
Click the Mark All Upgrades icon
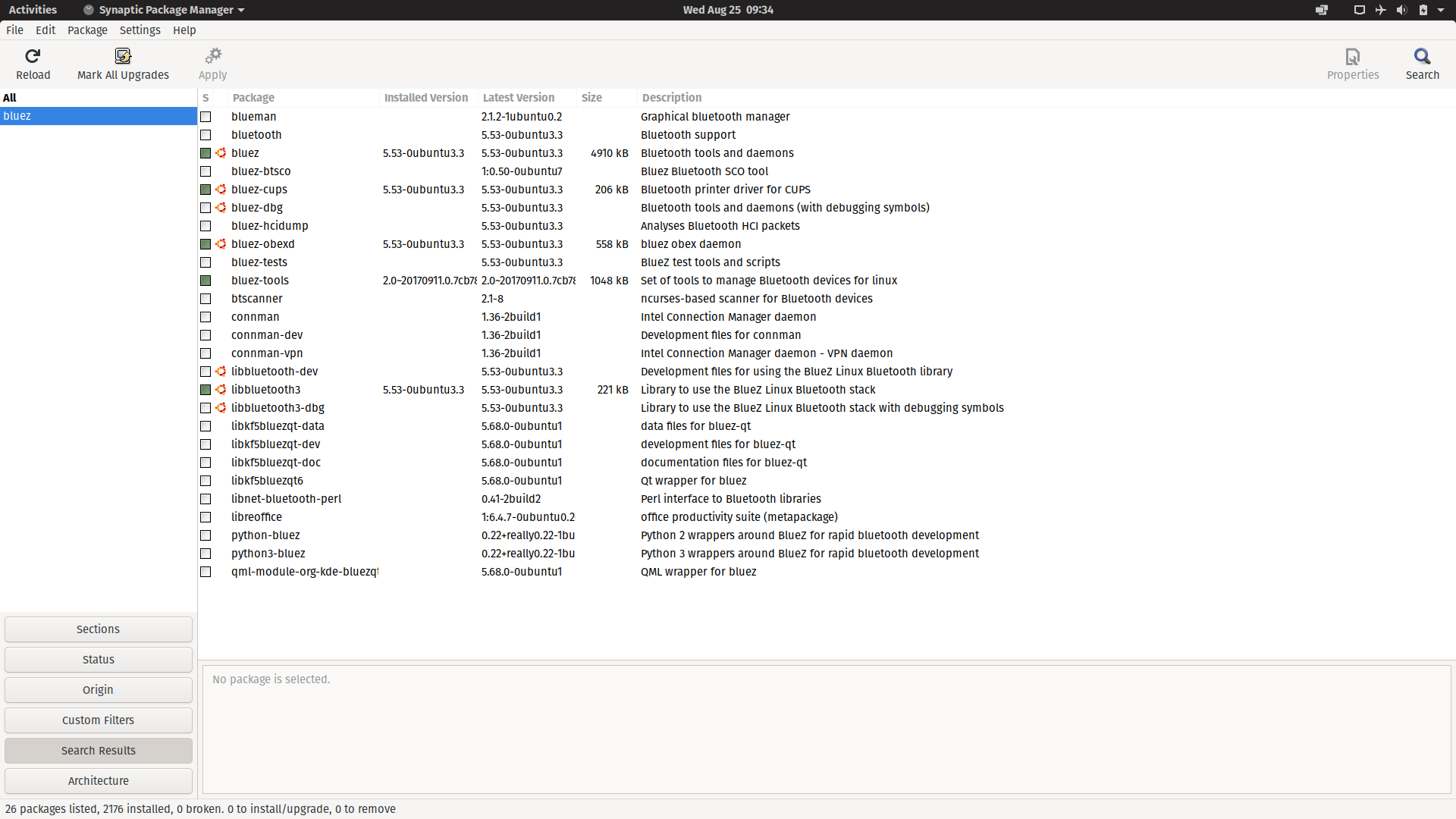123,56
